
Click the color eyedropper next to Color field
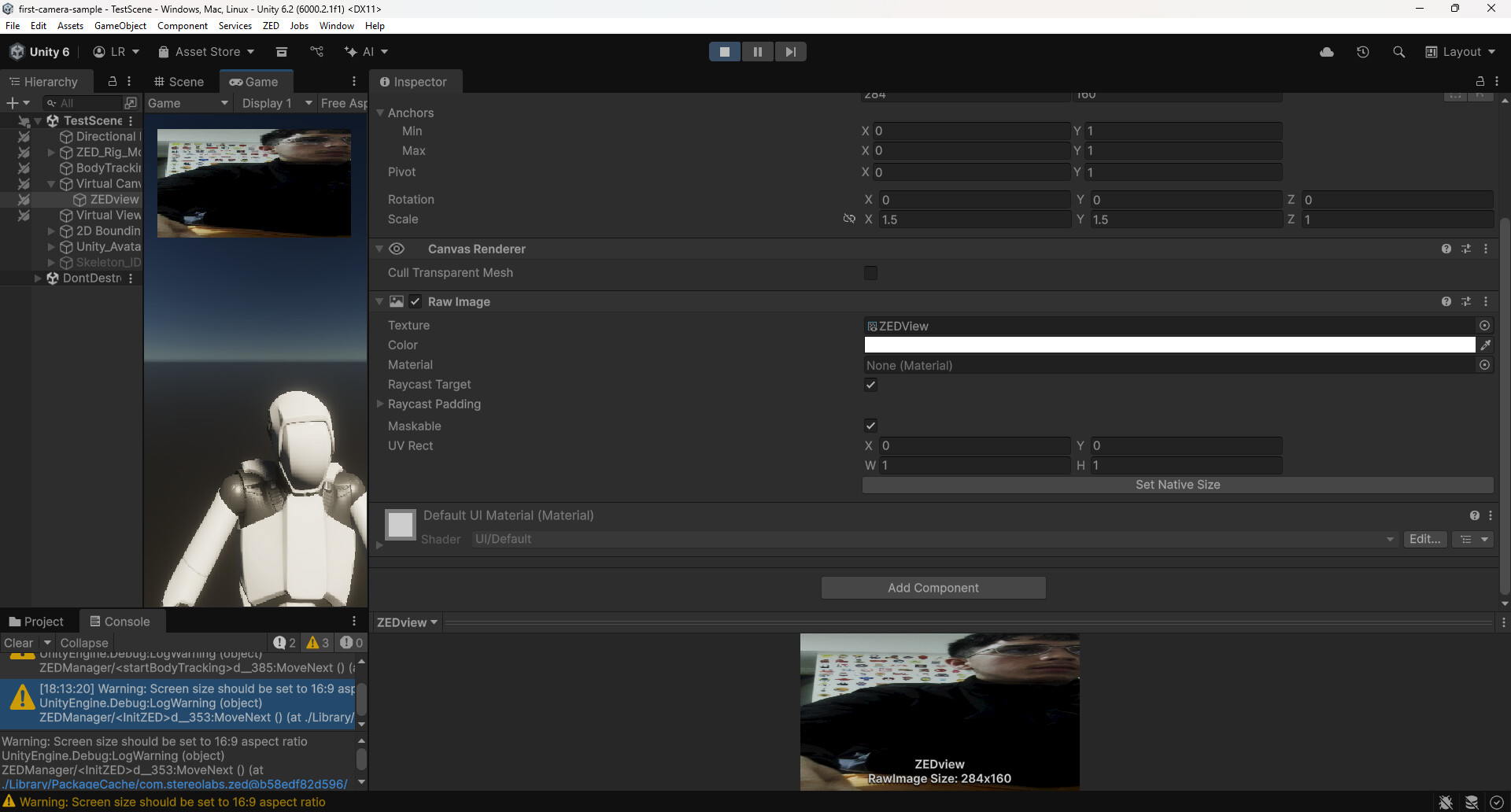point(1485,345)
